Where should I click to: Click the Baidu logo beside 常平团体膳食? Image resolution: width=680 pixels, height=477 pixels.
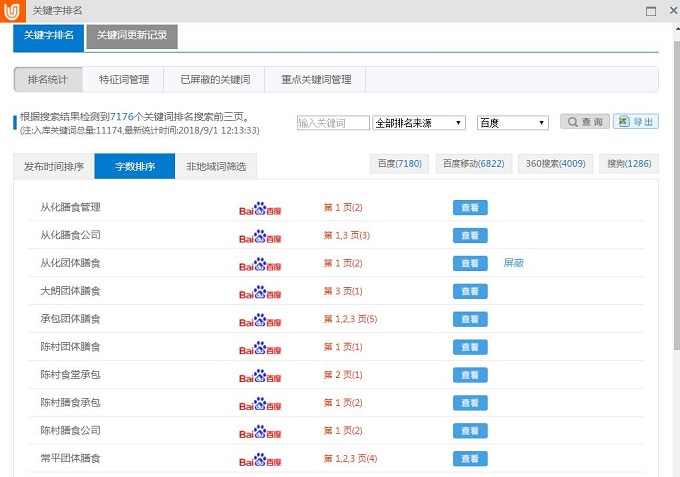260,459
